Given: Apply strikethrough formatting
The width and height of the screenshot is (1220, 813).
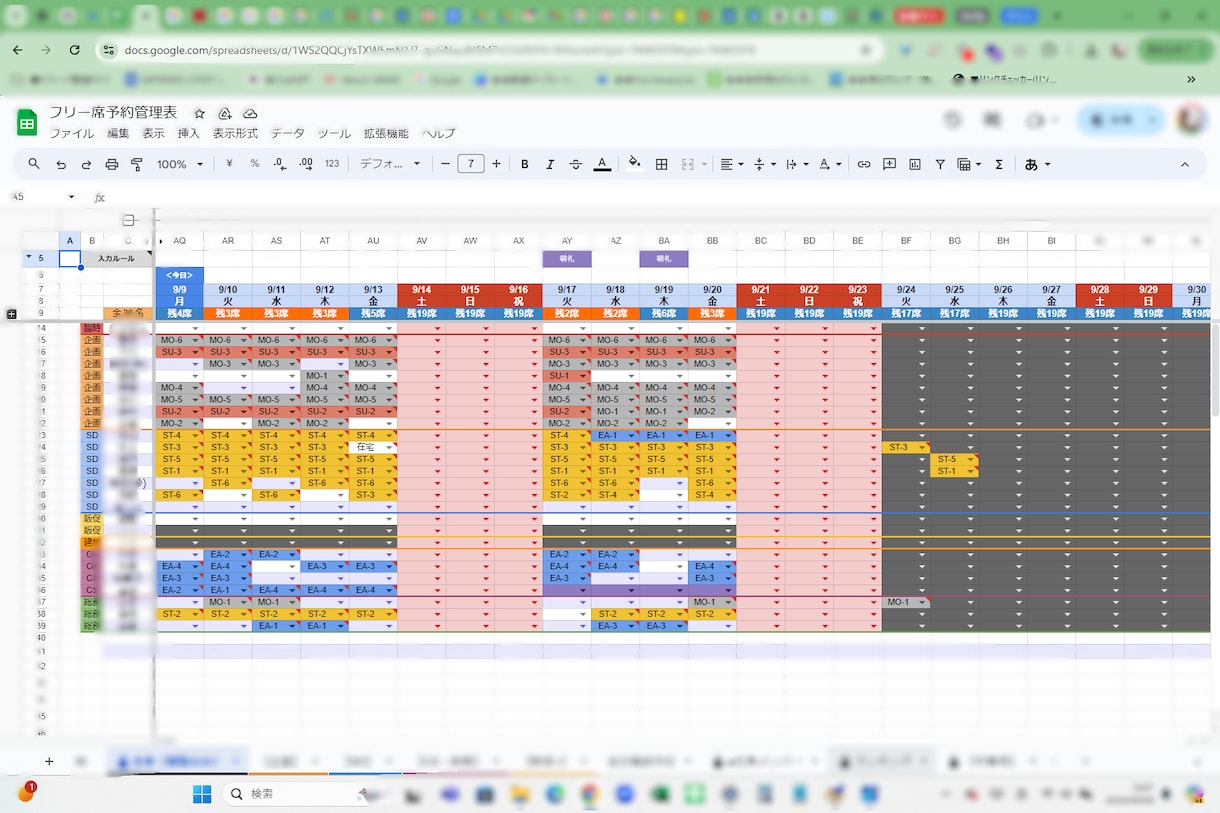Looking at the screenshot, I should coord(575,164).
